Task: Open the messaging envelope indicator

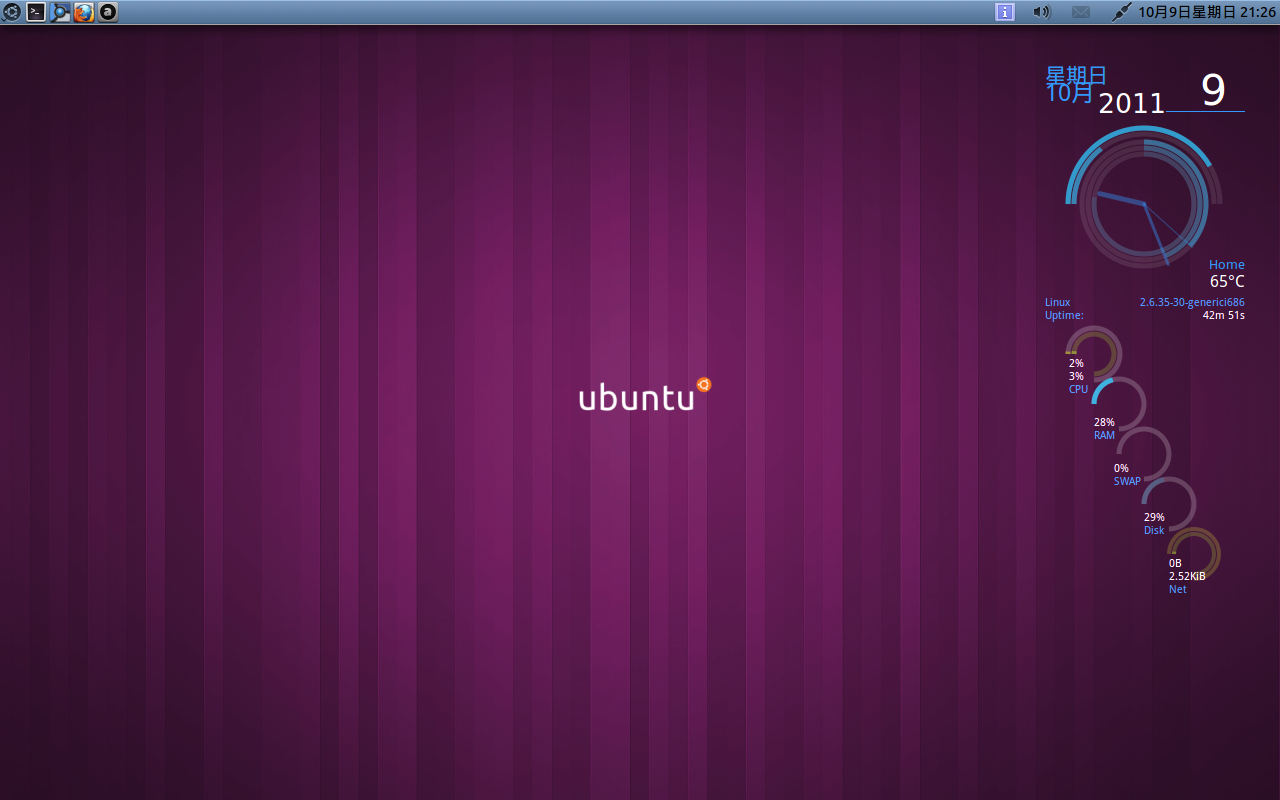Action: pos(1081,12)
